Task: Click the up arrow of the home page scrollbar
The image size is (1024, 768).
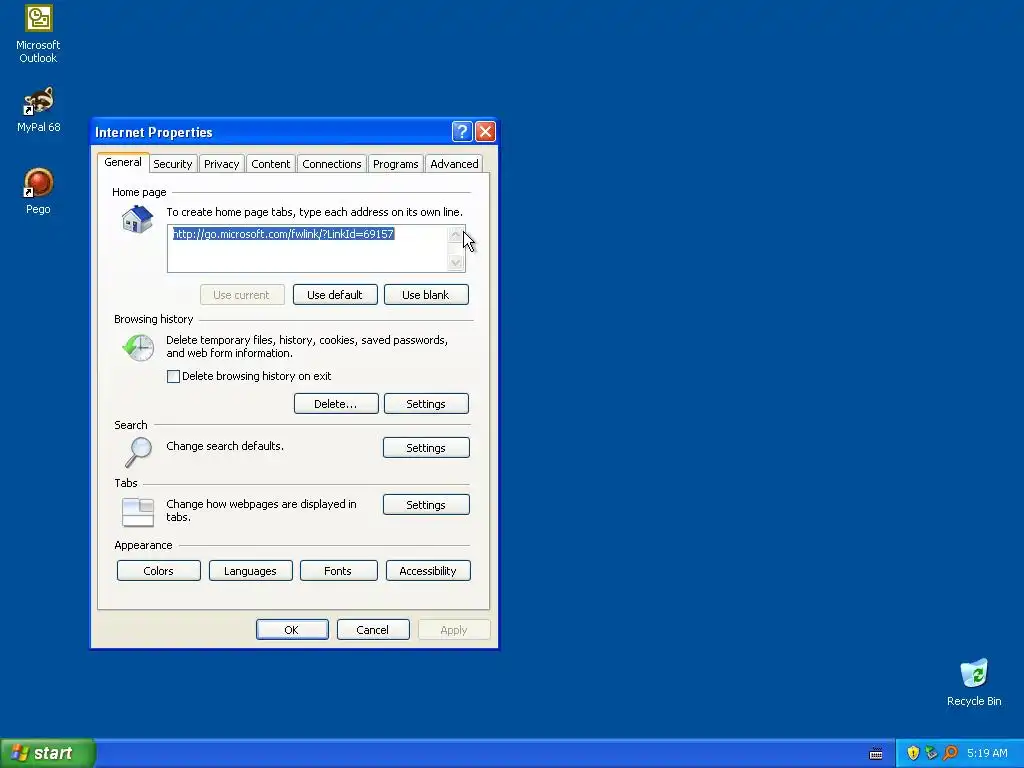Action: 456,234
